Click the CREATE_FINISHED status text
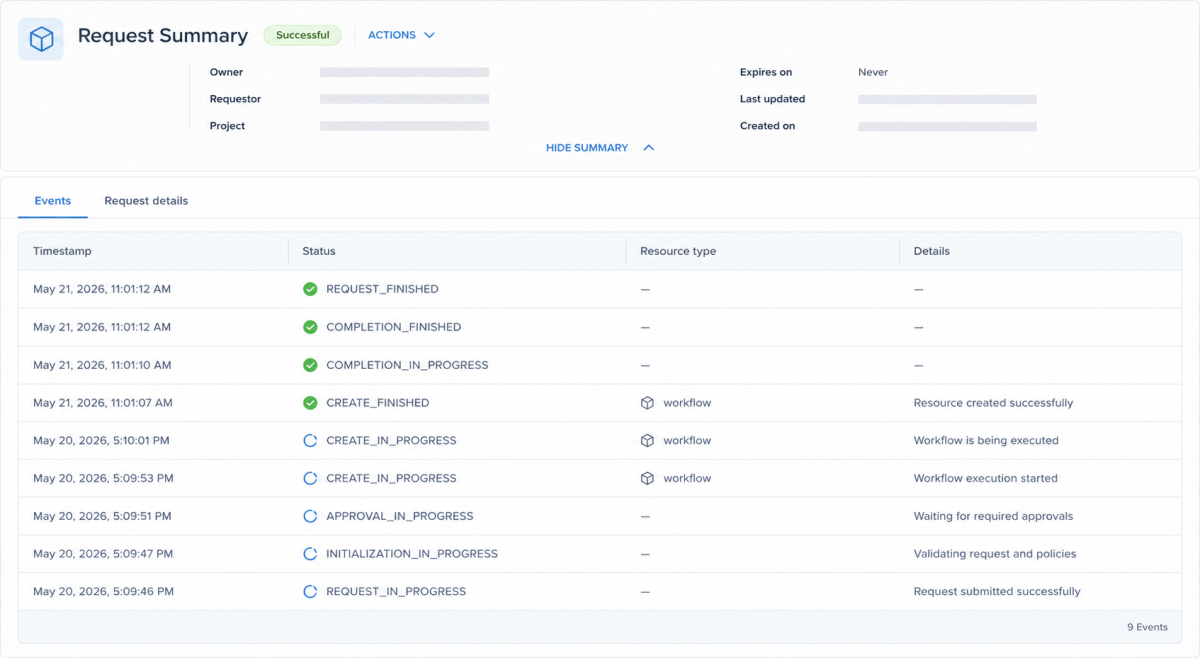Image resolution: width=1200 pixels, height=658 pixels. [x=377, y=403]
